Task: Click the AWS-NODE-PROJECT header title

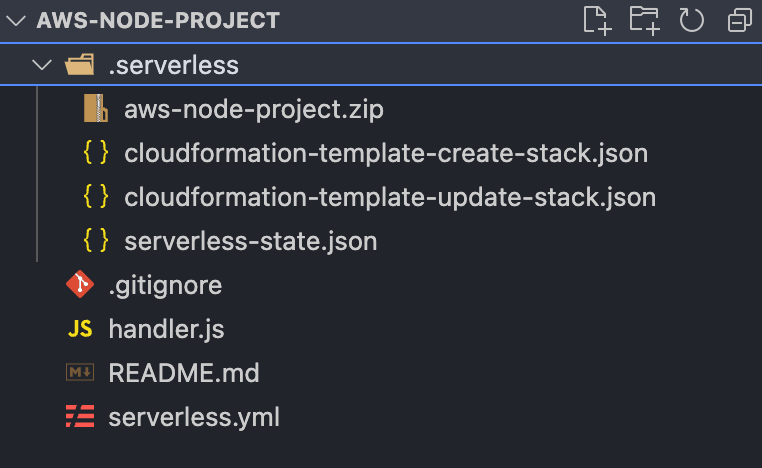Action: coord(158,20)
